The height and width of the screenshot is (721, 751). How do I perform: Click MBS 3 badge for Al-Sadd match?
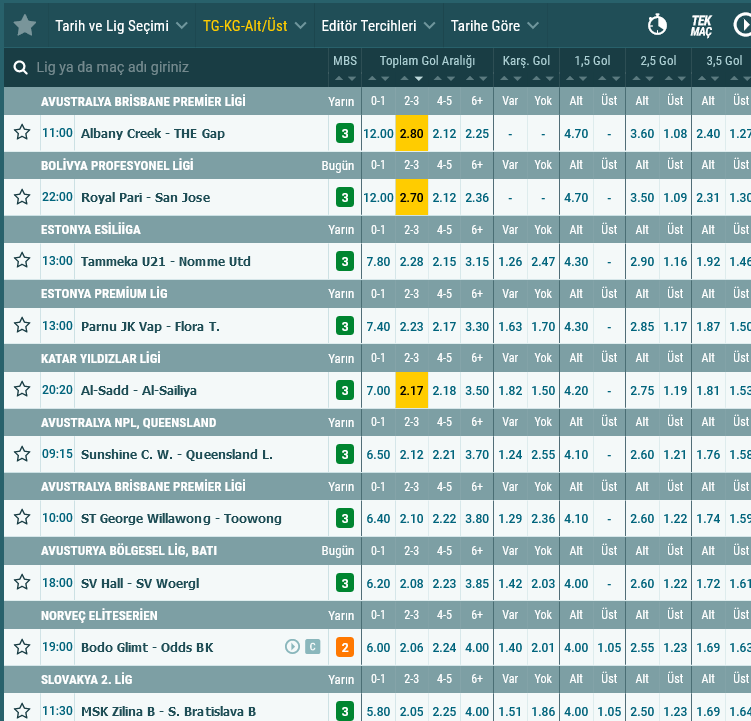click(345, 390)
